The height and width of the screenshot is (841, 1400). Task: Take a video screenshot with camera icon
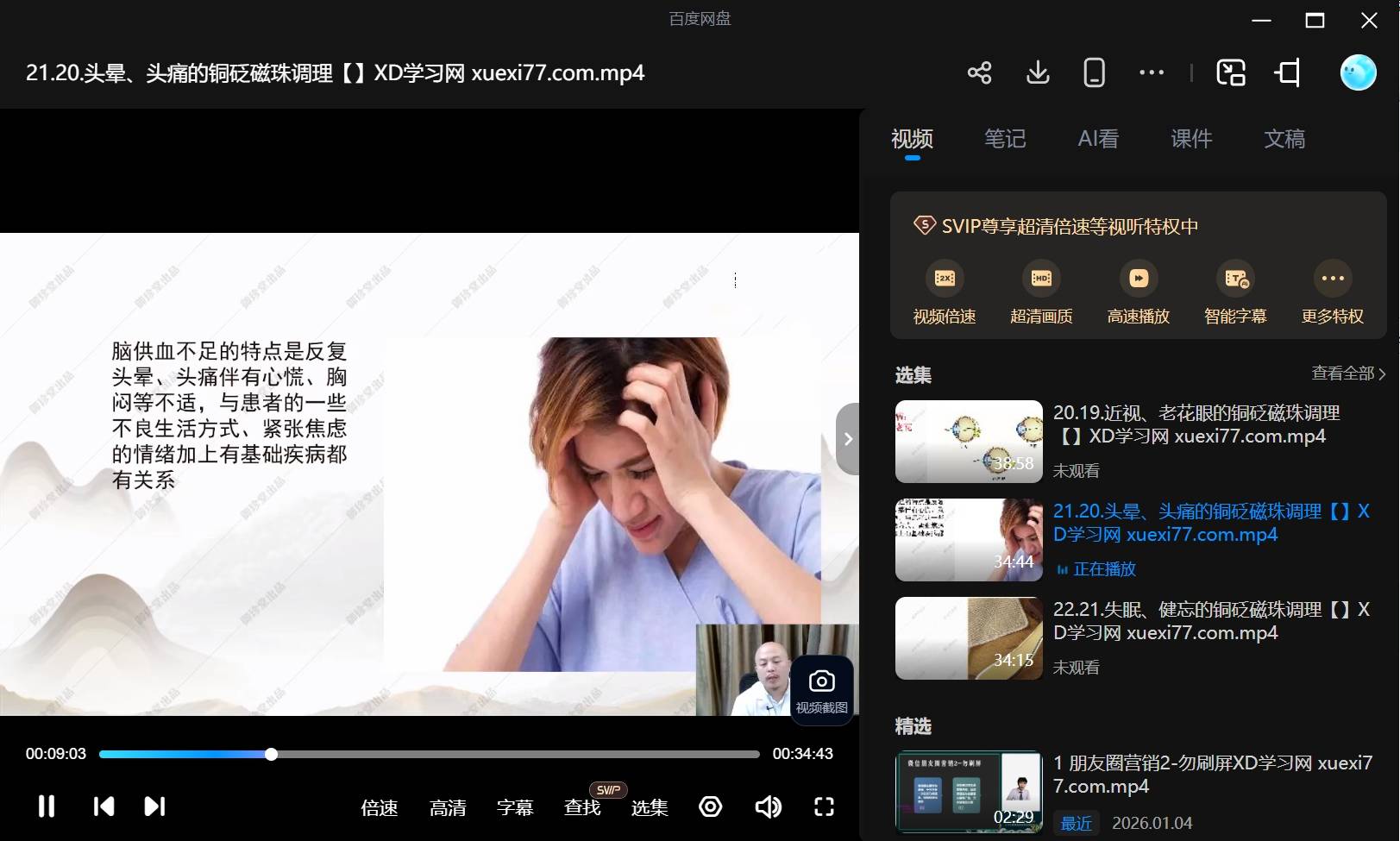tap(821, 689)
